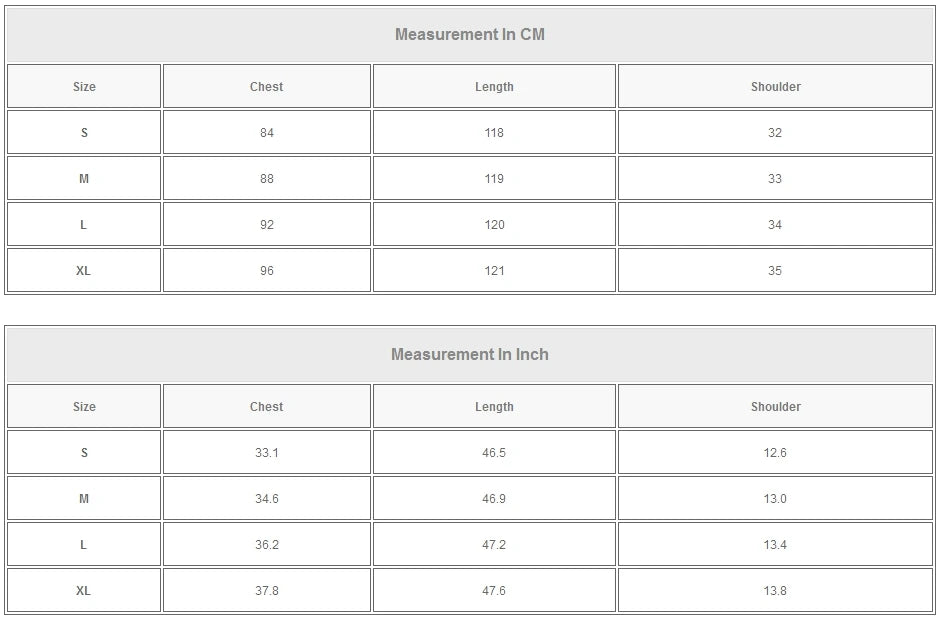
Task: Click the Size header in the Inch table
Action: (84, 407)
